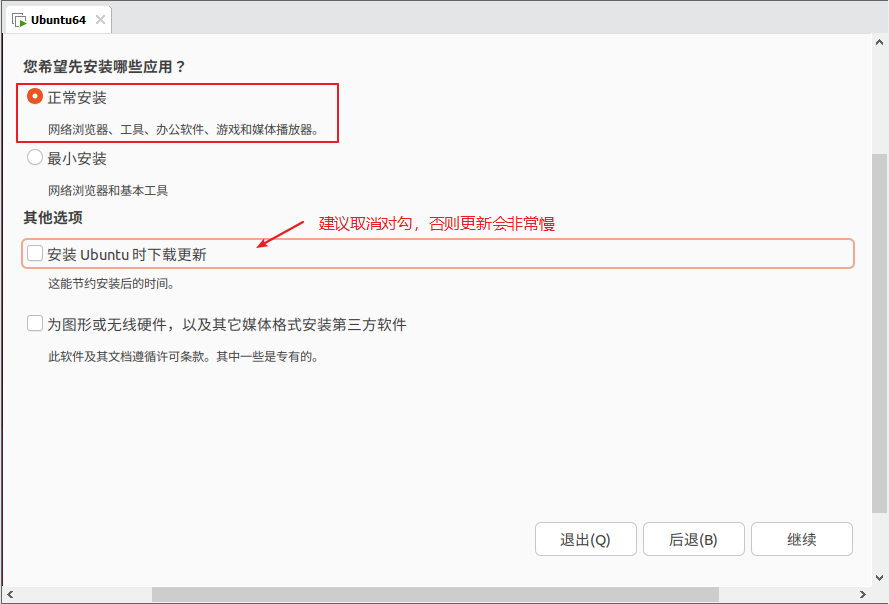
Task: Click the heading 您希望先安装哪些应用？
Action: [x=105, y=67]
